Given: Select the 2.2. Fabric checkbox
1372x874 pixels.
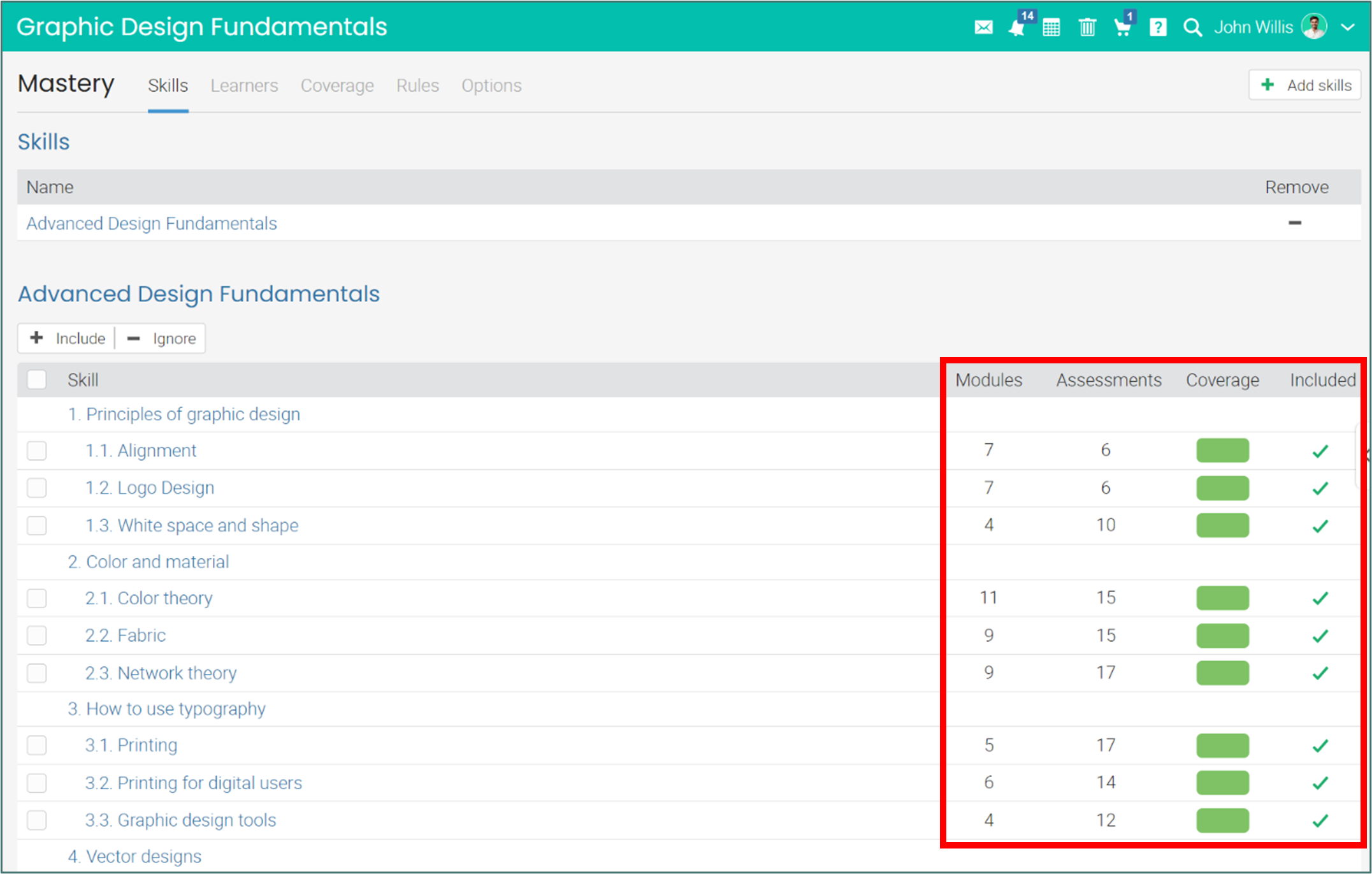Looking at the screenshot, I should 37,636.
